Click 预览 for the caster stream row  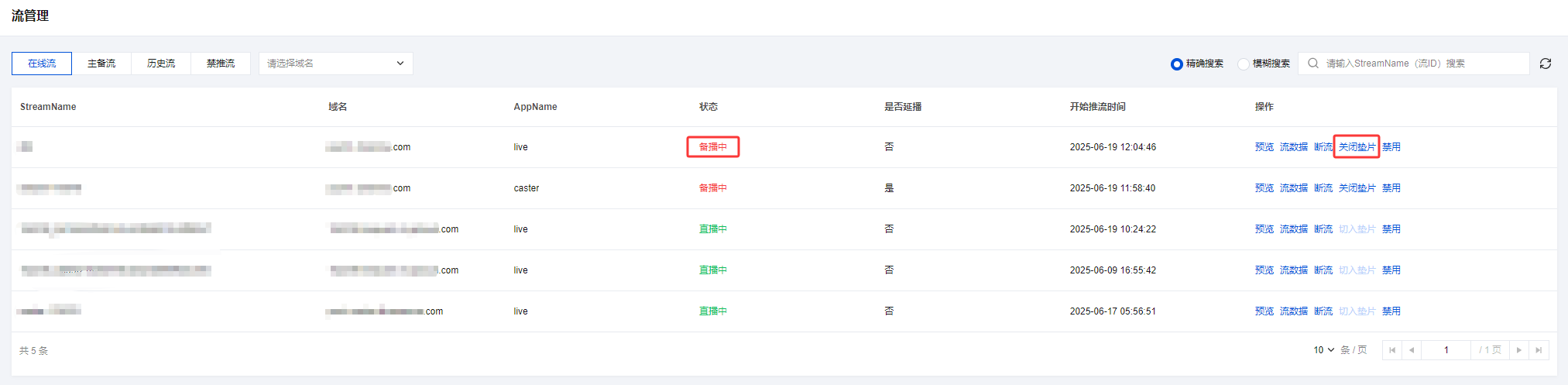tap(1264, 188)
